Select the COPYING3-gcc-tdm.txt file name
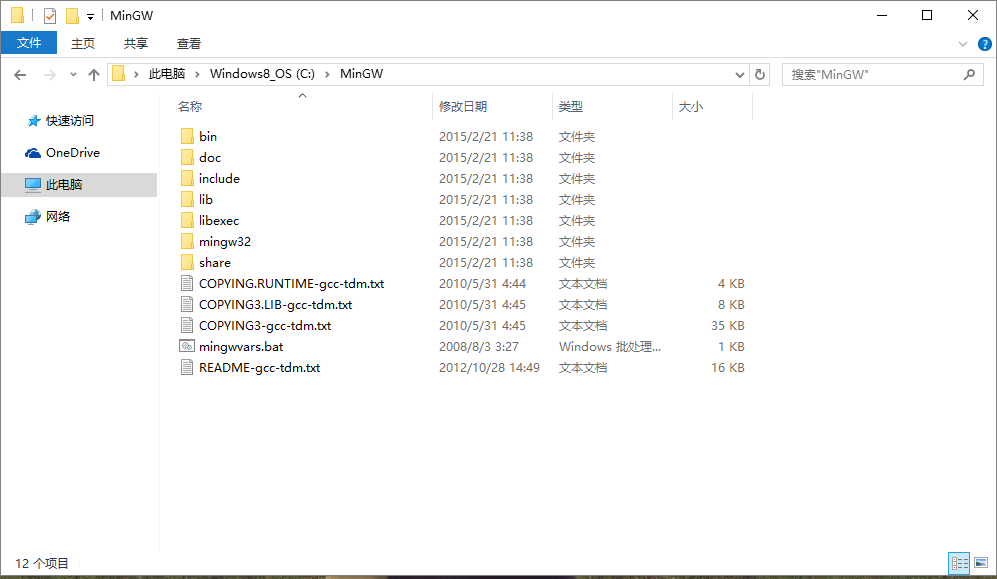 tap(265, 325)
